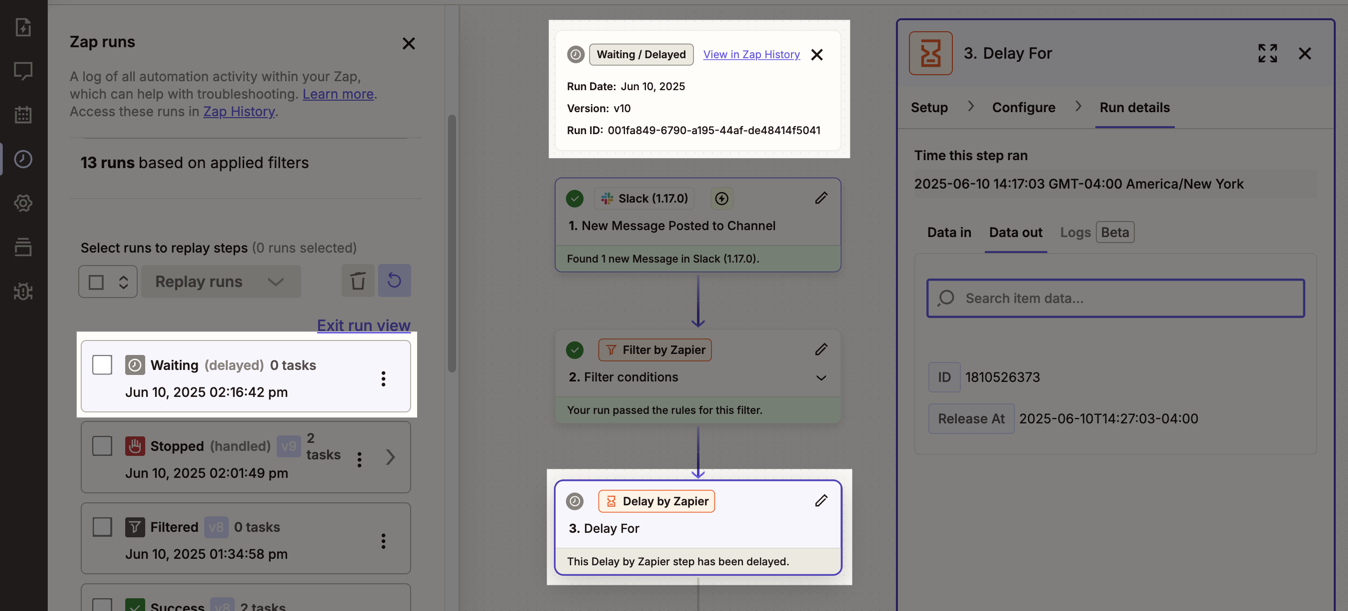Expand the Filter conditions chevron

tap(821, 378)
